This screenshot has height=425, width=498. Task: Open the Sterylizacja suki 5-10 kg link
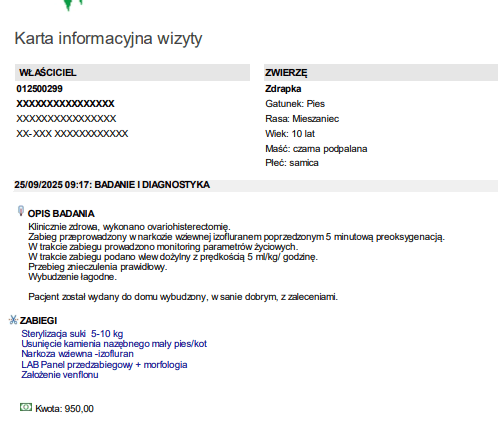(72, 334)
